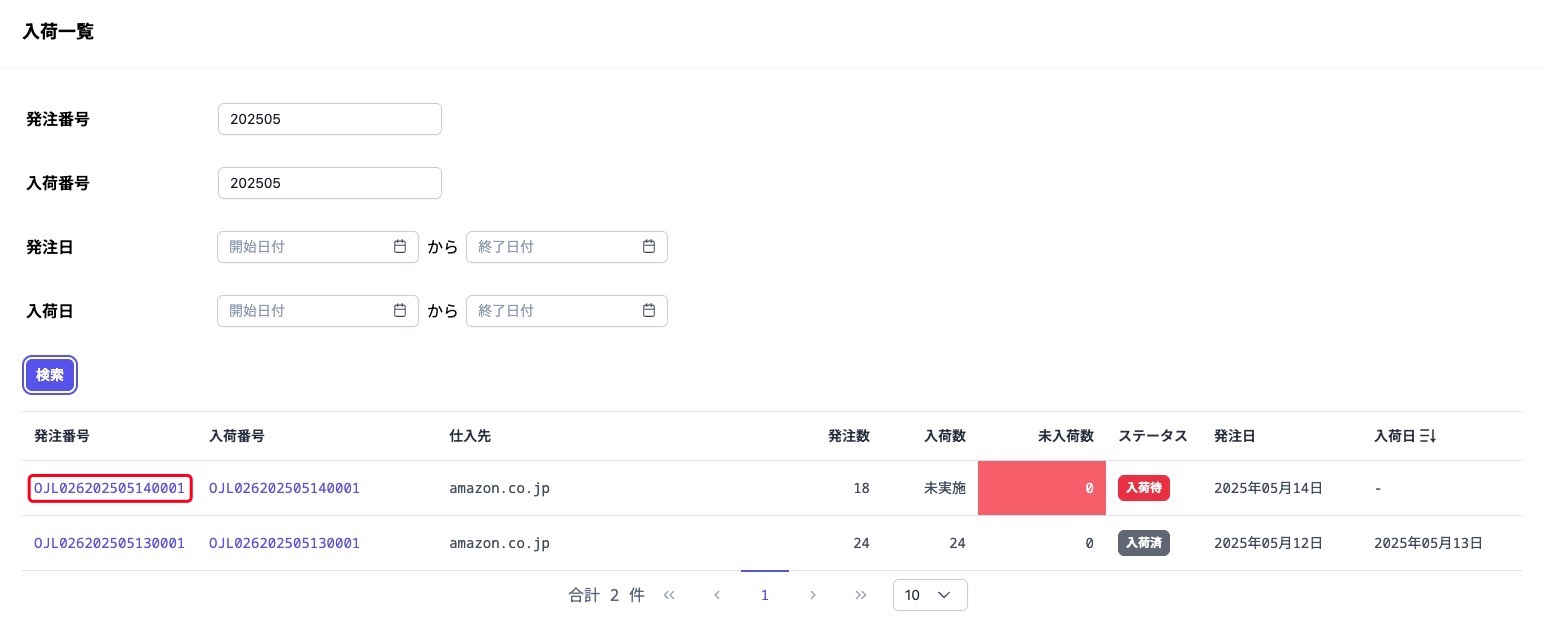
Task: Click the 入荷待 red status badge
Action: click(1143, 488)
